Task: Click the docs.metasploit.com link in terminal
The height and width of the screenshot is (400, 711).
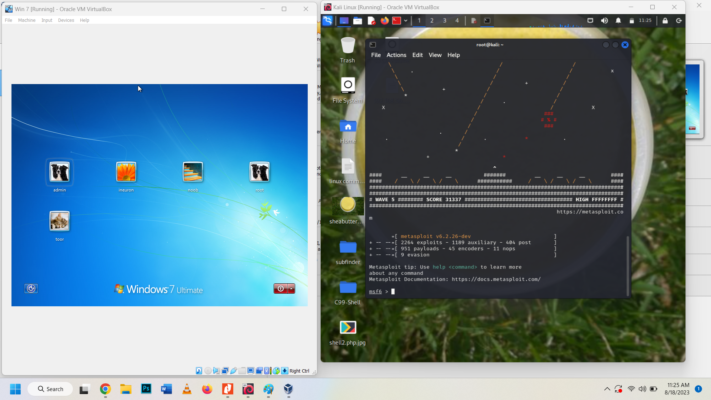Action: 496,279
